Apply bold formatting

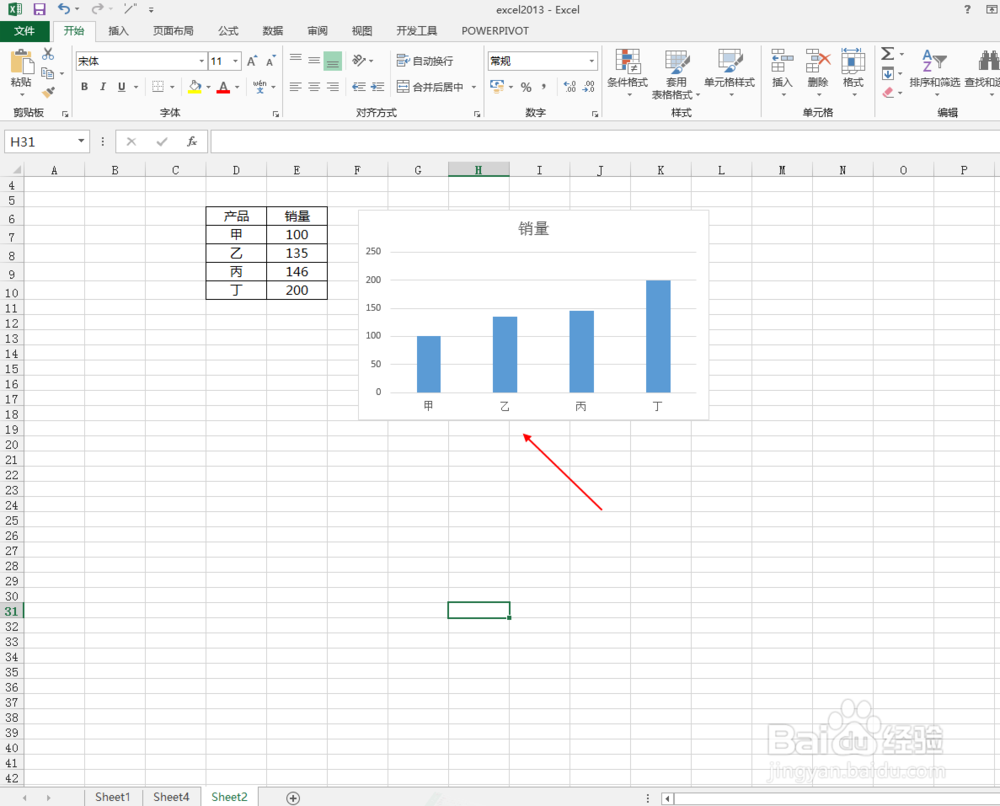(x=85, y=87)
